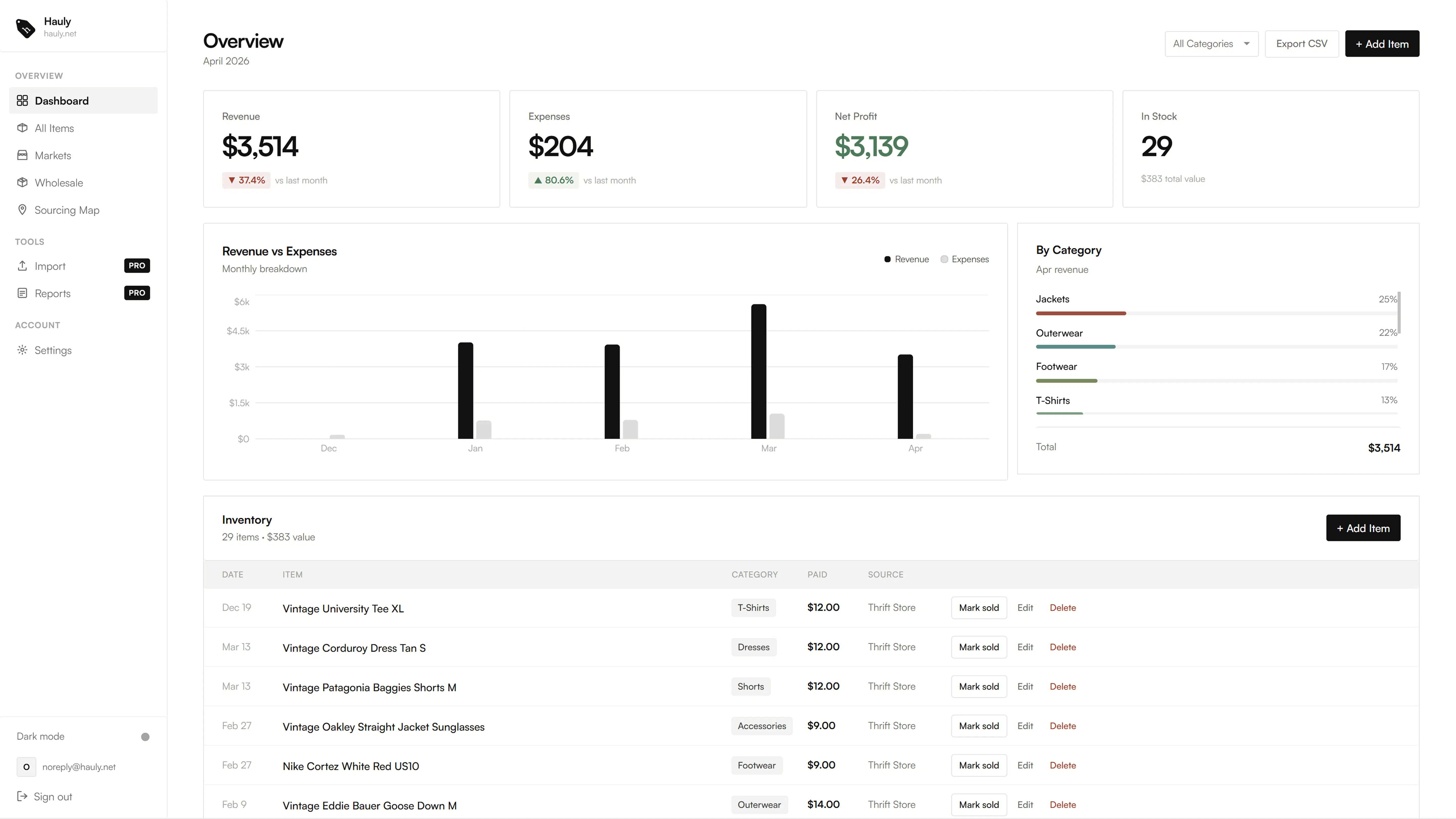The width and height of the screenshot is (1456, 819).
Task: Delete the Nike Cortez White Red US10 row
Action: [1063, 765]
